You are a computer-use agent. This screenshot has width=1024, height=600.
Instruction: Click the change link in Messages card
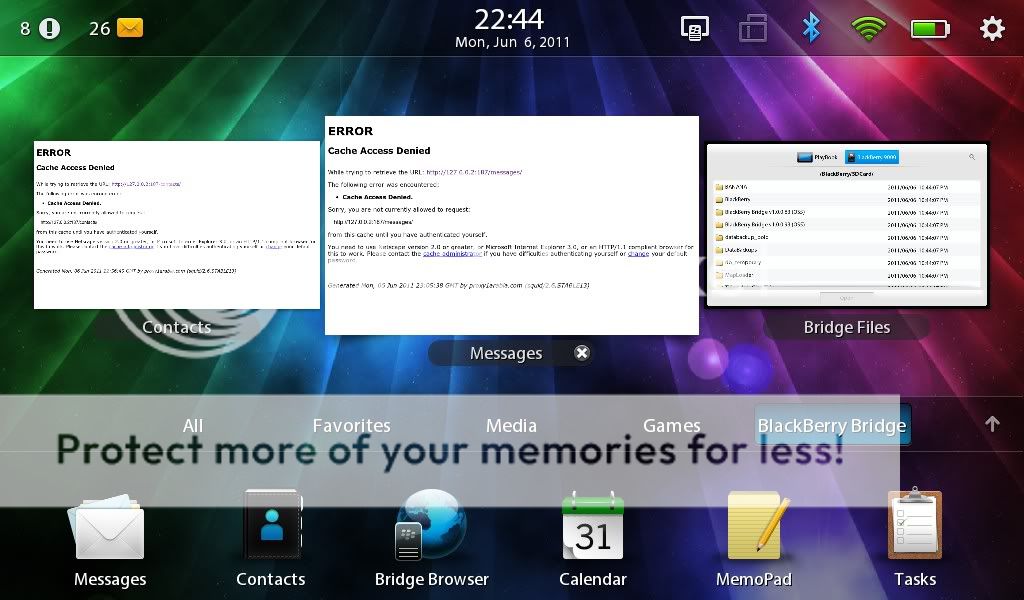tap(638, 253)
